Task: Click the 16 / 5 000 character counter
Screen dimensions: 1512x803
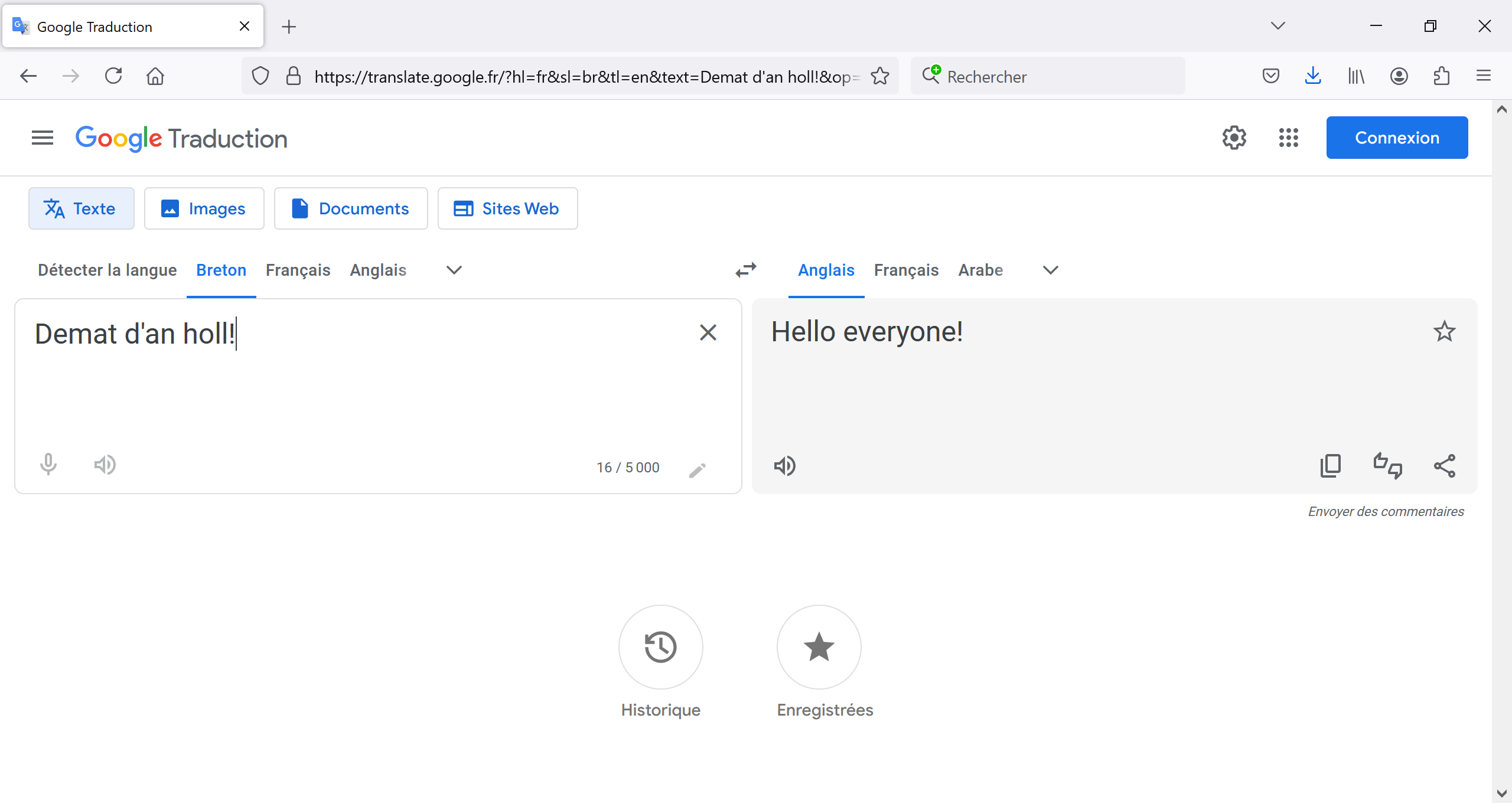Action: coord(628,468)
